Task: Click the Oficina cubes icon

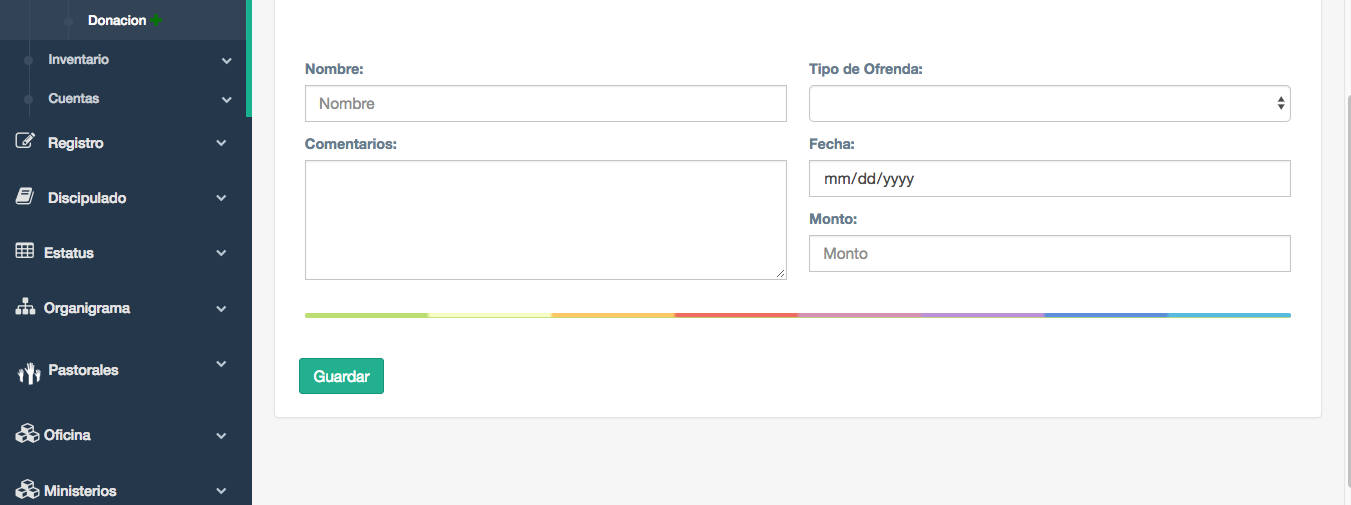Action: (27, 434)
